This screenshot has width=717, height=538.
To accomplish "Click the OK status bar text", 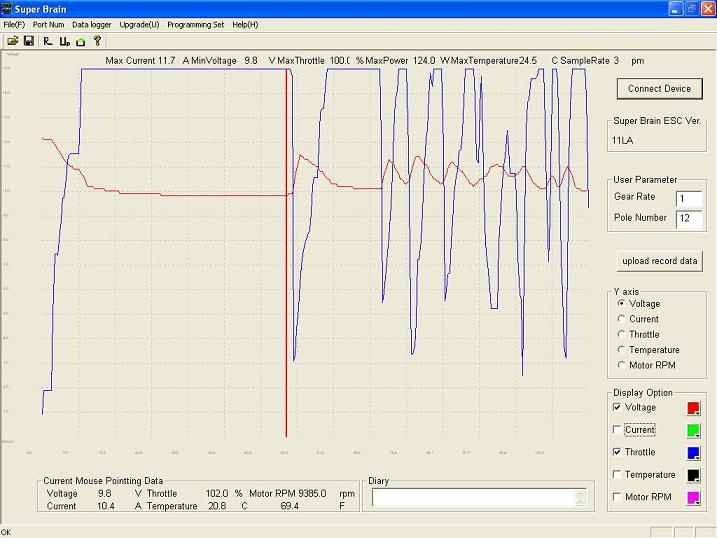I will pos(6,533).
